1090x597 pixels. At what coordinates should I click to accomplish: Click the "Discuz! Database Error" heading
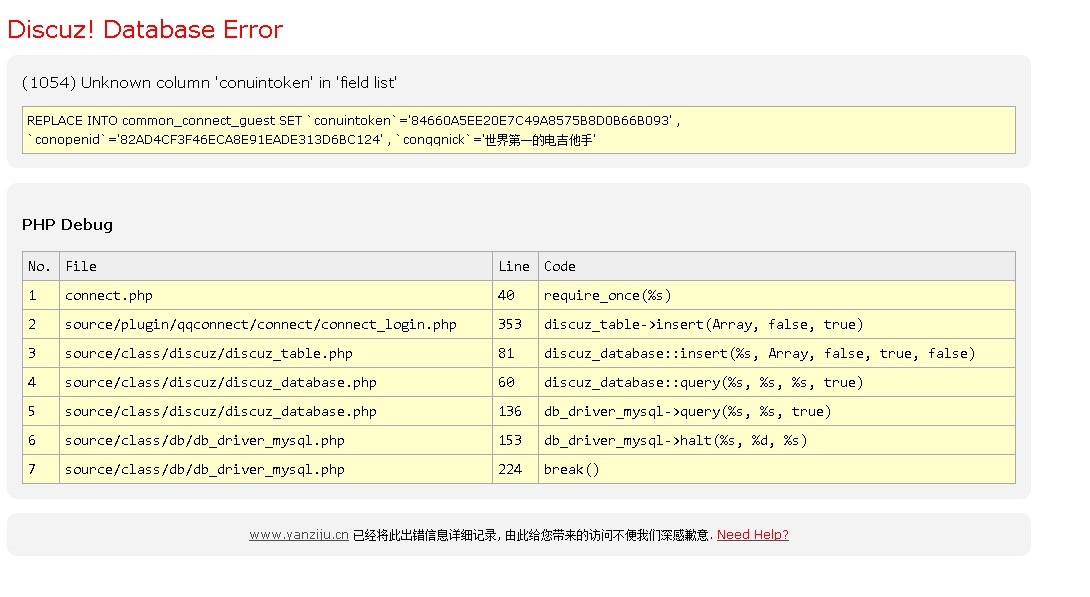coord(145,29)
